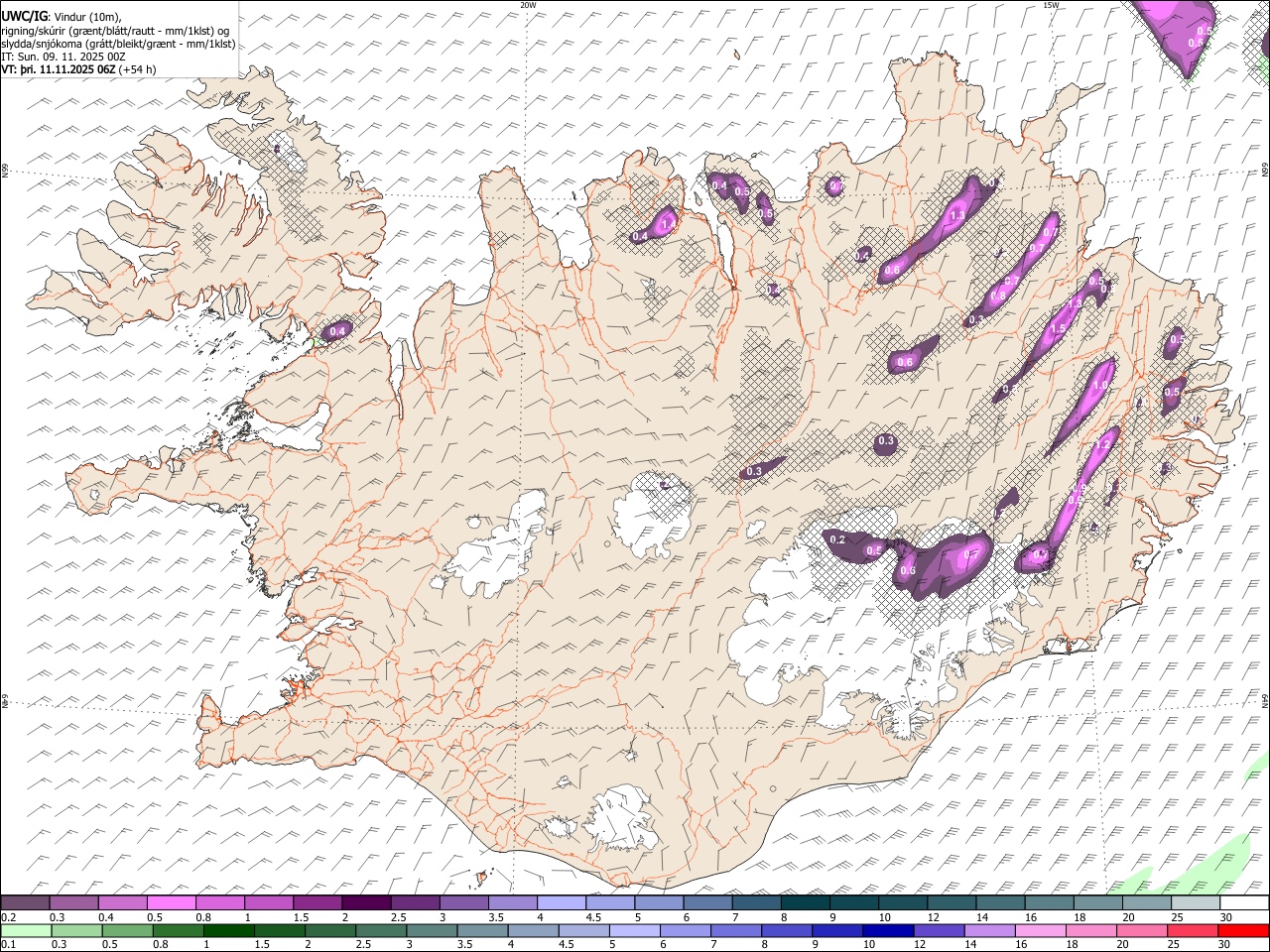The height and width of the screenshot is (952, 1270).
Task: Select the pale gray 25 swatch, top legend row
Action: (1196, 902)
